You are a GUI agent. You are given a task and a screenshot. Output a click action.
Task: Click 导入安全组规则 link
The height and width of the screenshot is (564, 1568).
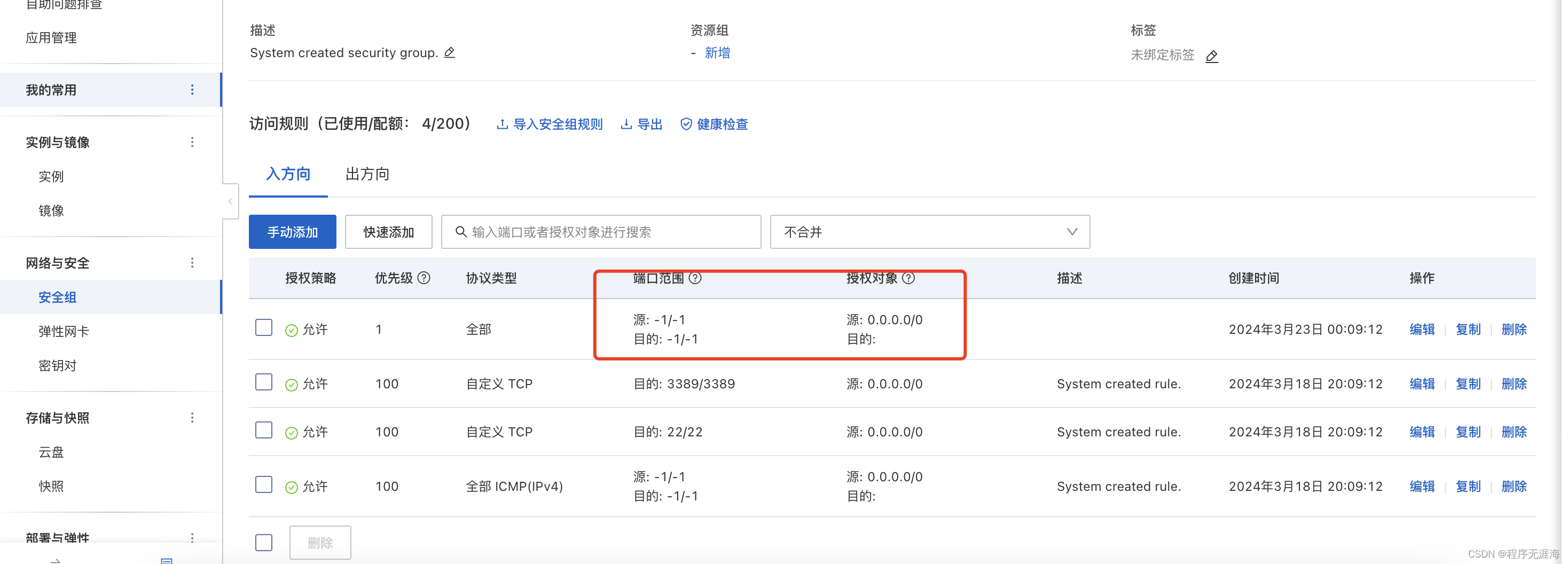point(550,124)
